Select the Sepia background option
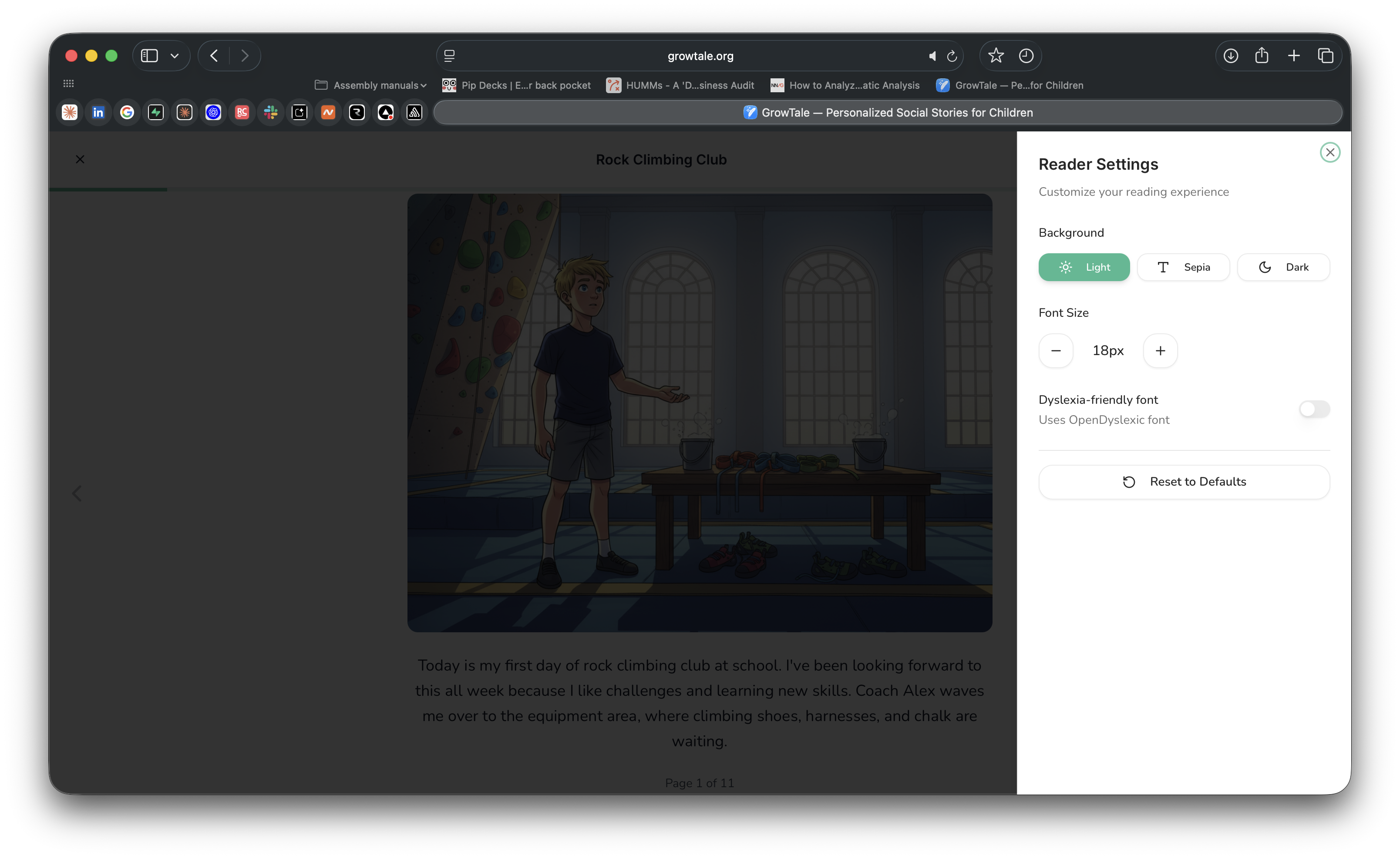Viewport: 1400px width, 859px height. (1184, 267)
